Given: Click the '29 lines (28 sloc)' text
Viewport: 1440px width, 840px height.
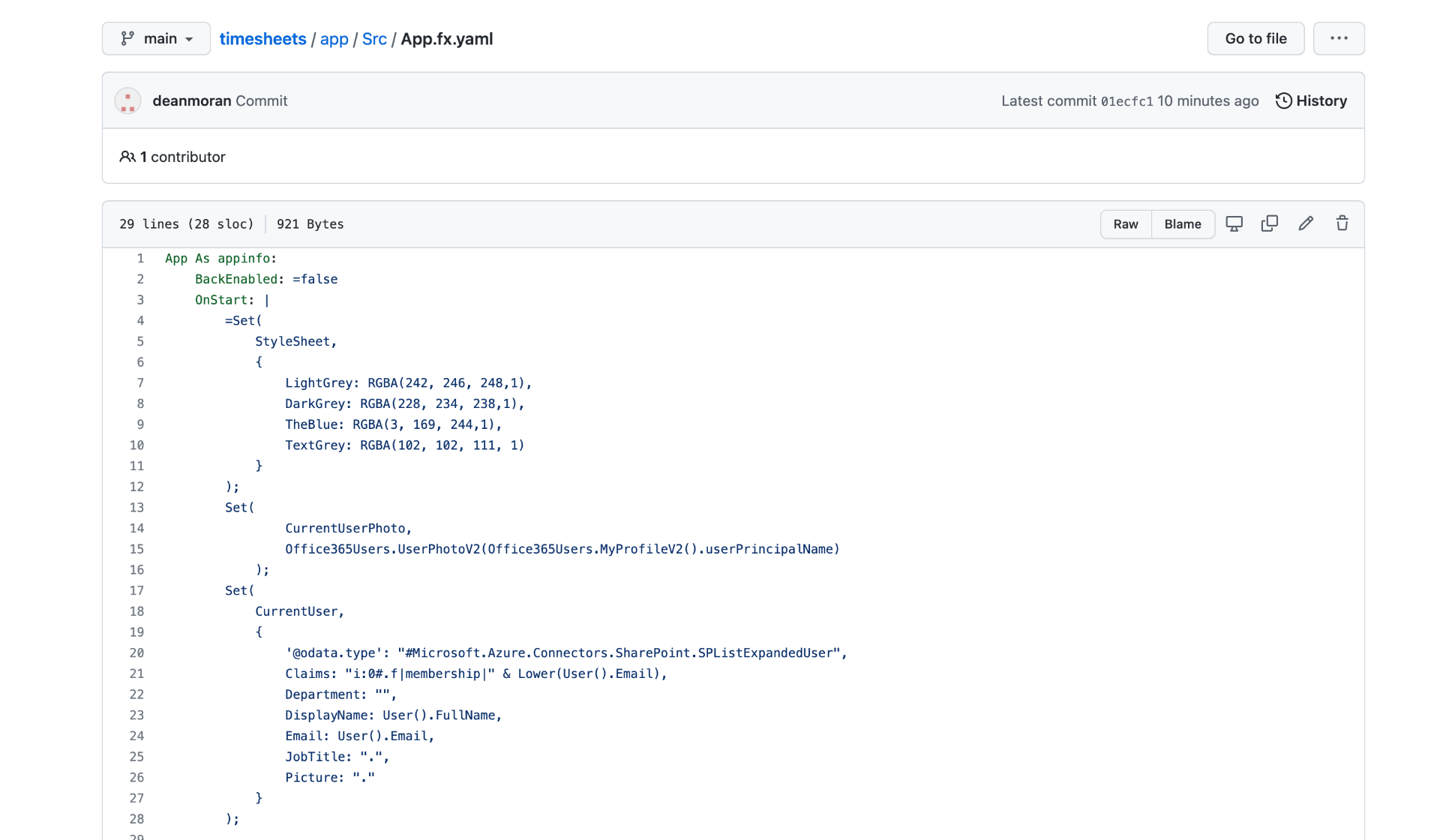Looking at the screenshot, I should (x=186, y=224).
